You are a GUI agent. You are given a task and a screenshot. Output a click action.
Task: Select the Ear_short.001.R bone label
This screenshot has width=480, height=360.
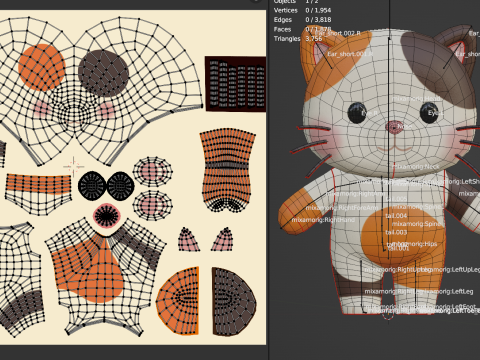pyautogui.click(x=350, y=54)
